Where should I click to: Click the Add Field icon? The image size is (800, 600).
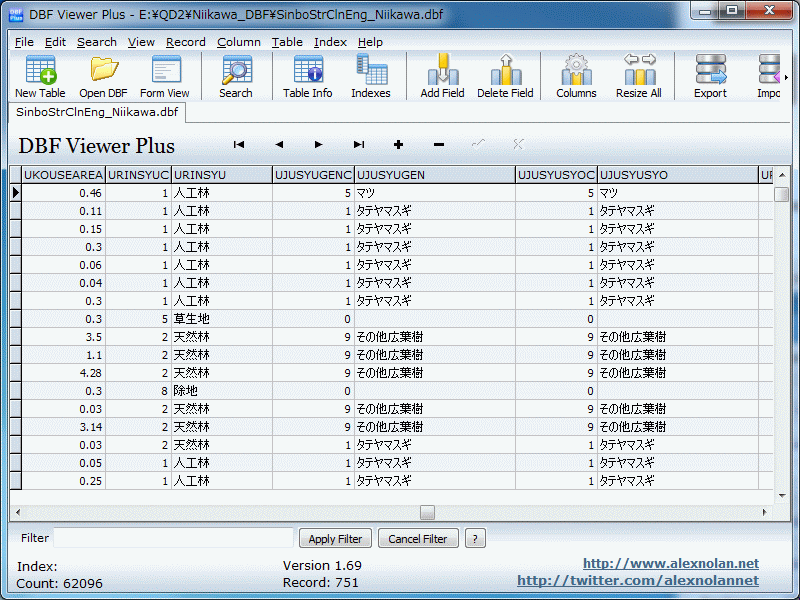click(x=442, y=76)
